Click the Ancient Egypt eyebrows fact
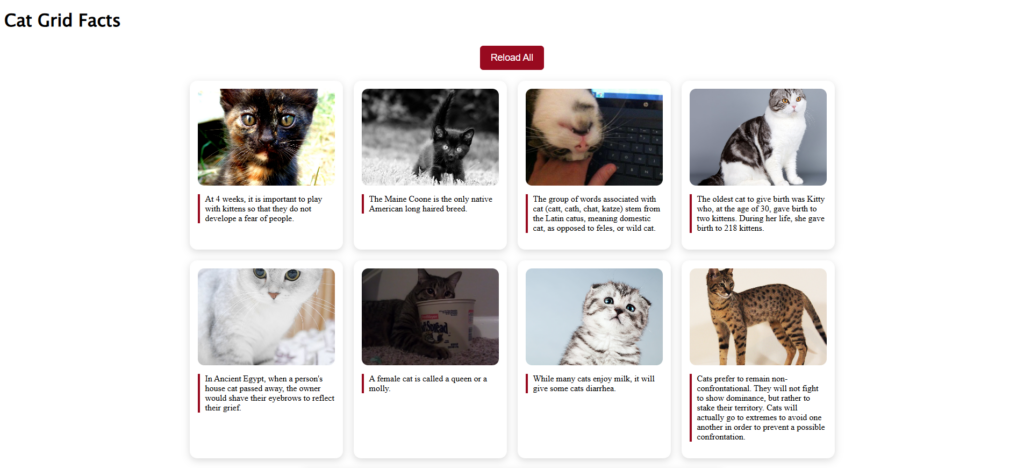1024x468 pixels. 266,393
